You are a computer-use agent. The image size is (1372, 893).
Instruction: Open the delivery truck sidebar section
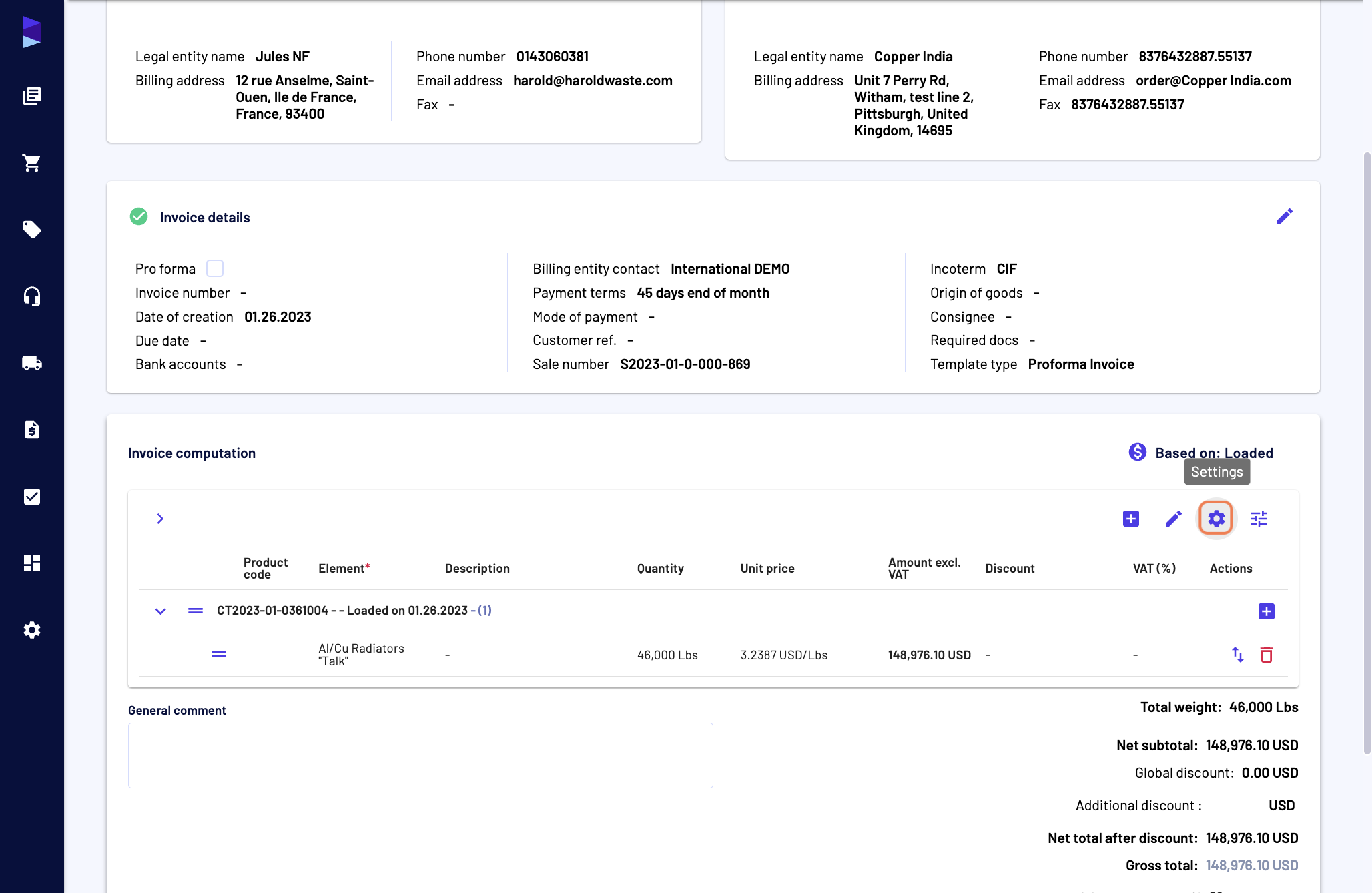31,363
